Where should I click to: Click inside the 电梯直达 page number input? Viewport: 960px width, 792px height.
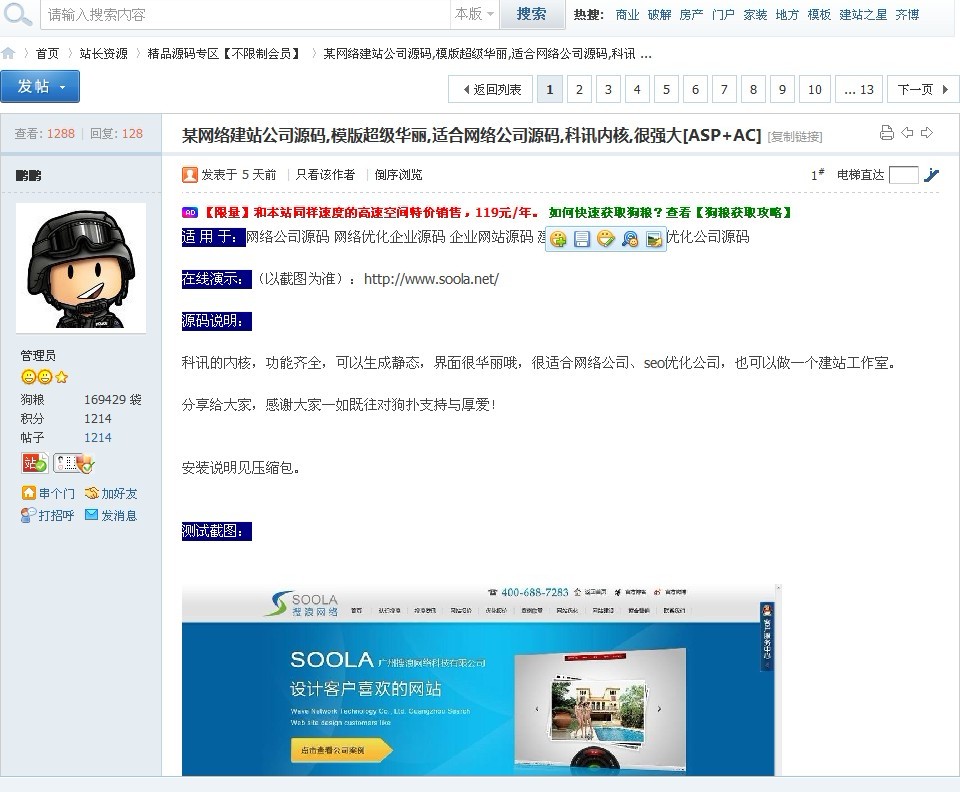coord(903,174)
